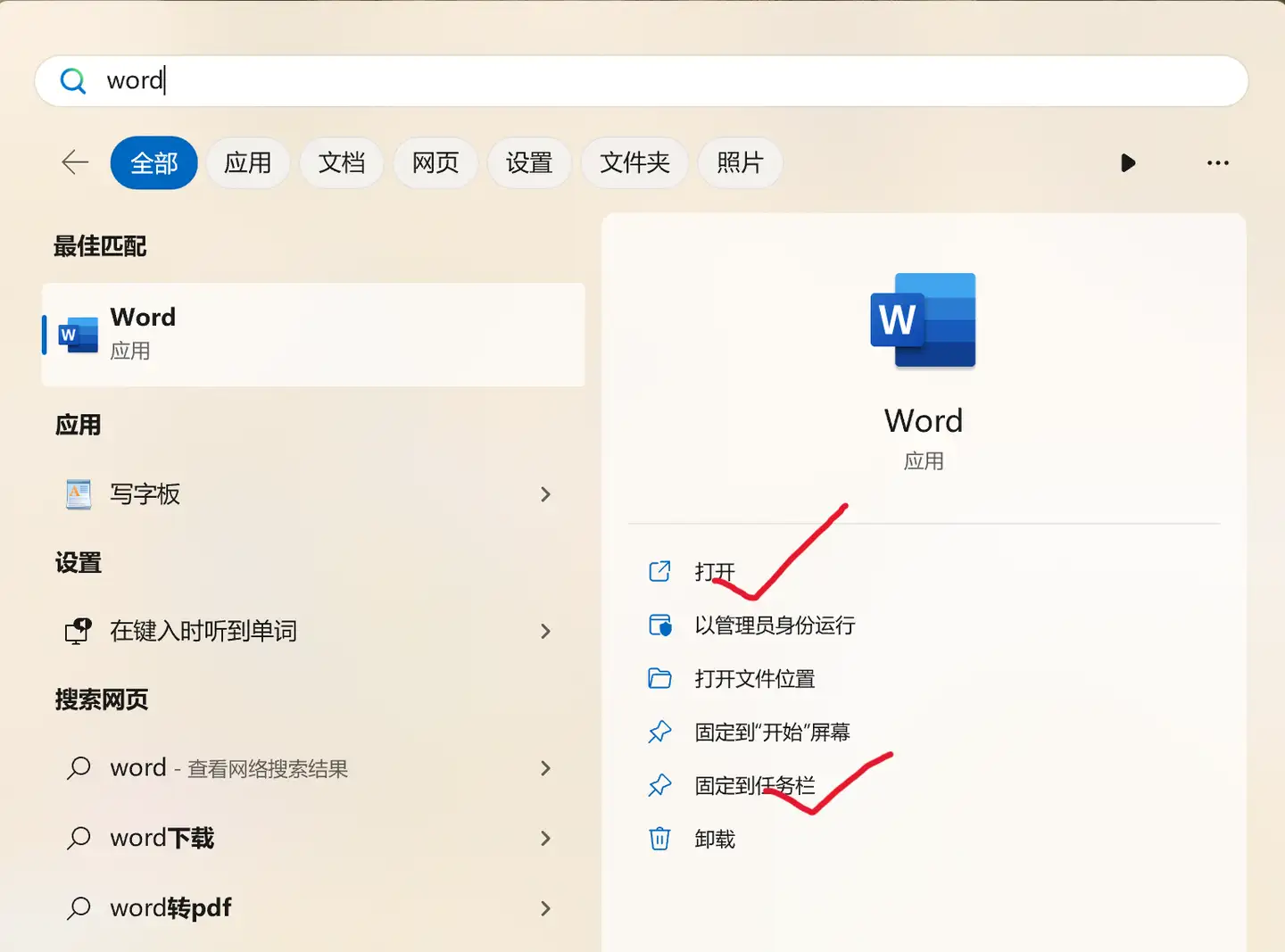Screen dimensions: 1285x952
Task: Switch to the 文件夹 filter tab
Action: tap(634, 162)
